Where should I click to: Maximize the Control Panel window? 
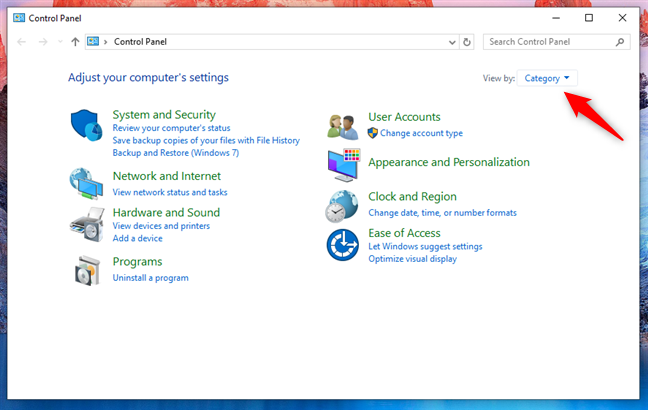tap(589, 18)
